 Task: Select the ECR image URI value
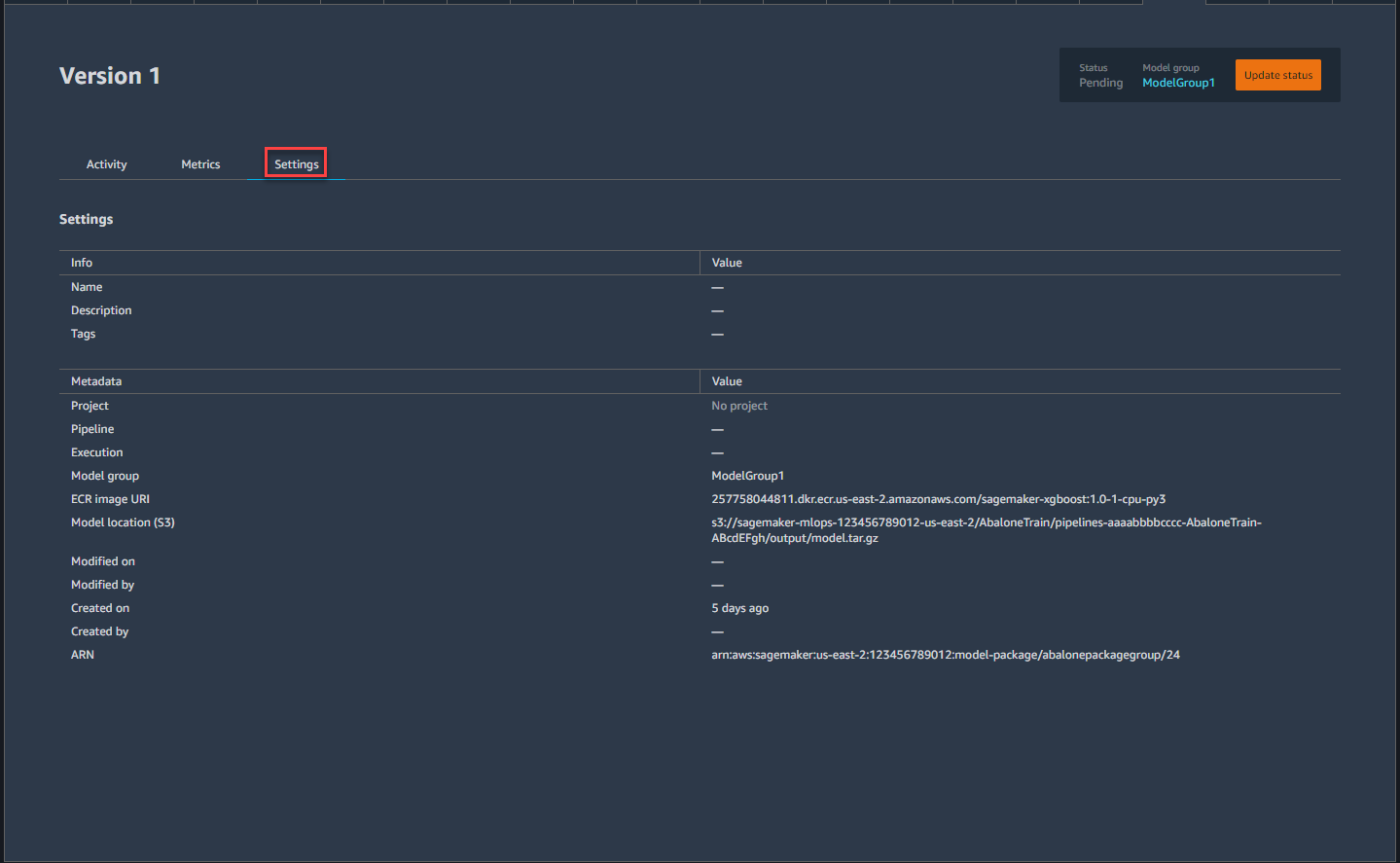point(938,499)
